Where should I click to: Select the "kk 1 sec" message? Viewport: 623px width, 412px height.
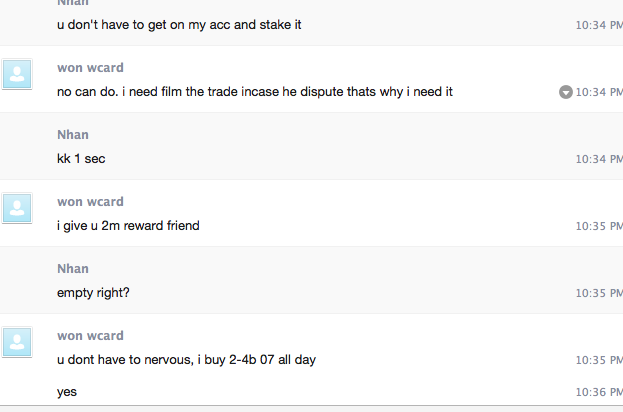coord(81,159)
